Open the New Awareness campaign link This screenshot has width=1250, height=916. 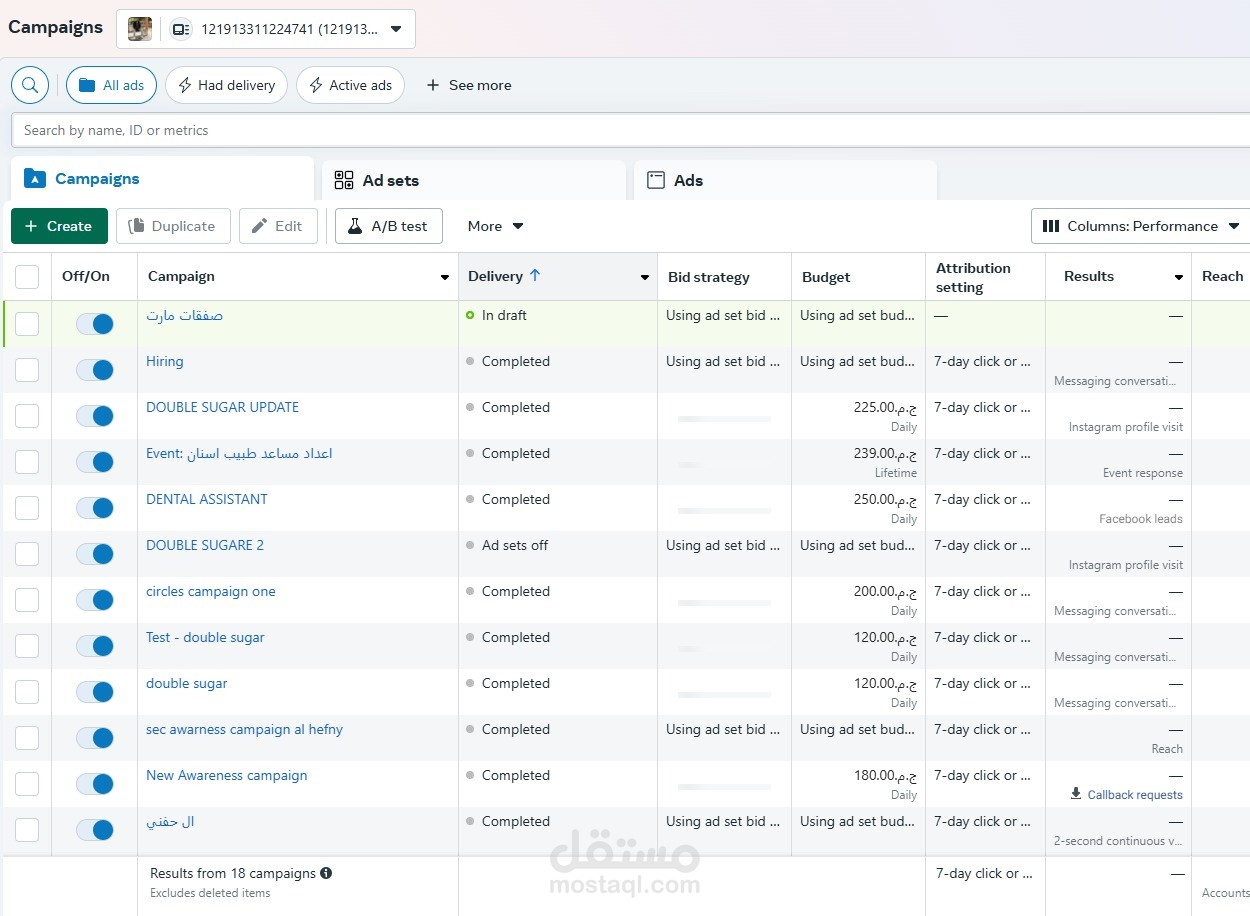point(227,775)
